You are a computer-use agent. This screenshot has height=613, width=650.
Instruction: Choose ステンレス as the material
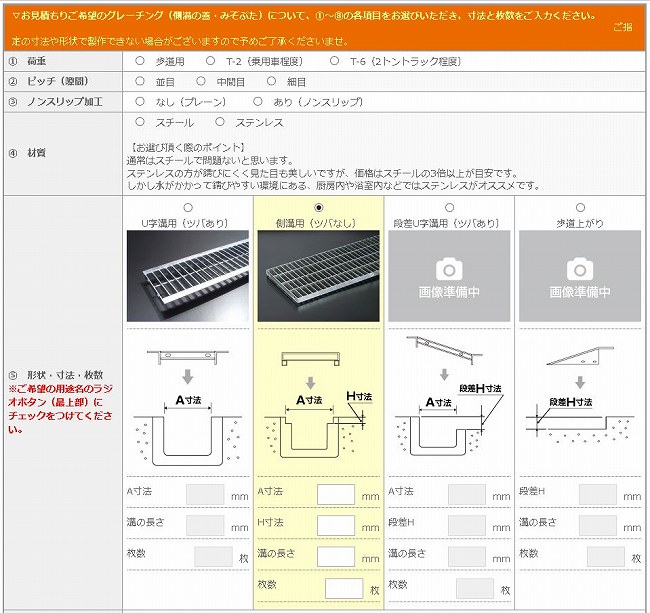pyautogui.click(x=220, y=123)
